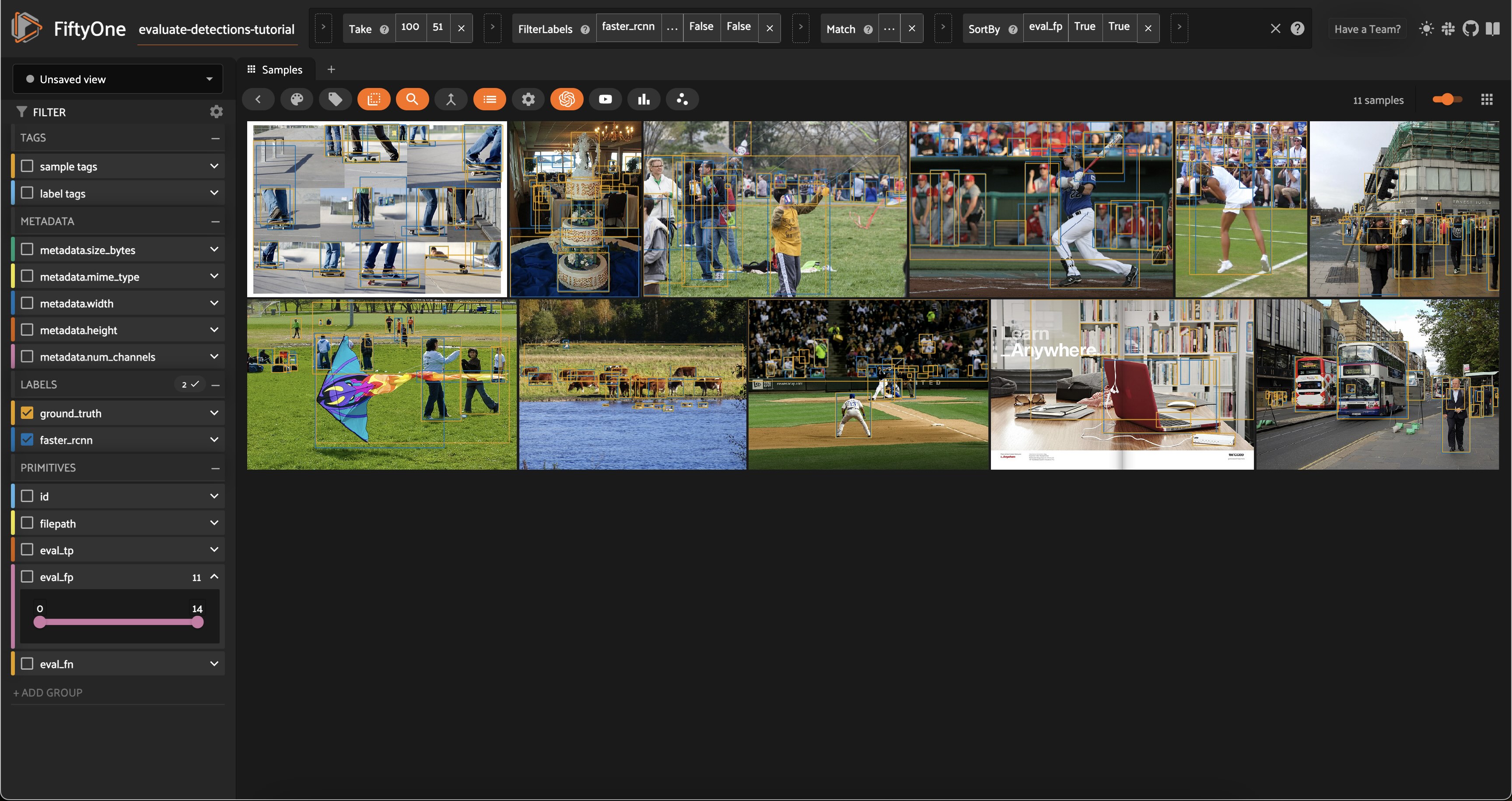Click the eval_fp slider's right handle
Screen dimensions: 1512x801
[198, 622]
